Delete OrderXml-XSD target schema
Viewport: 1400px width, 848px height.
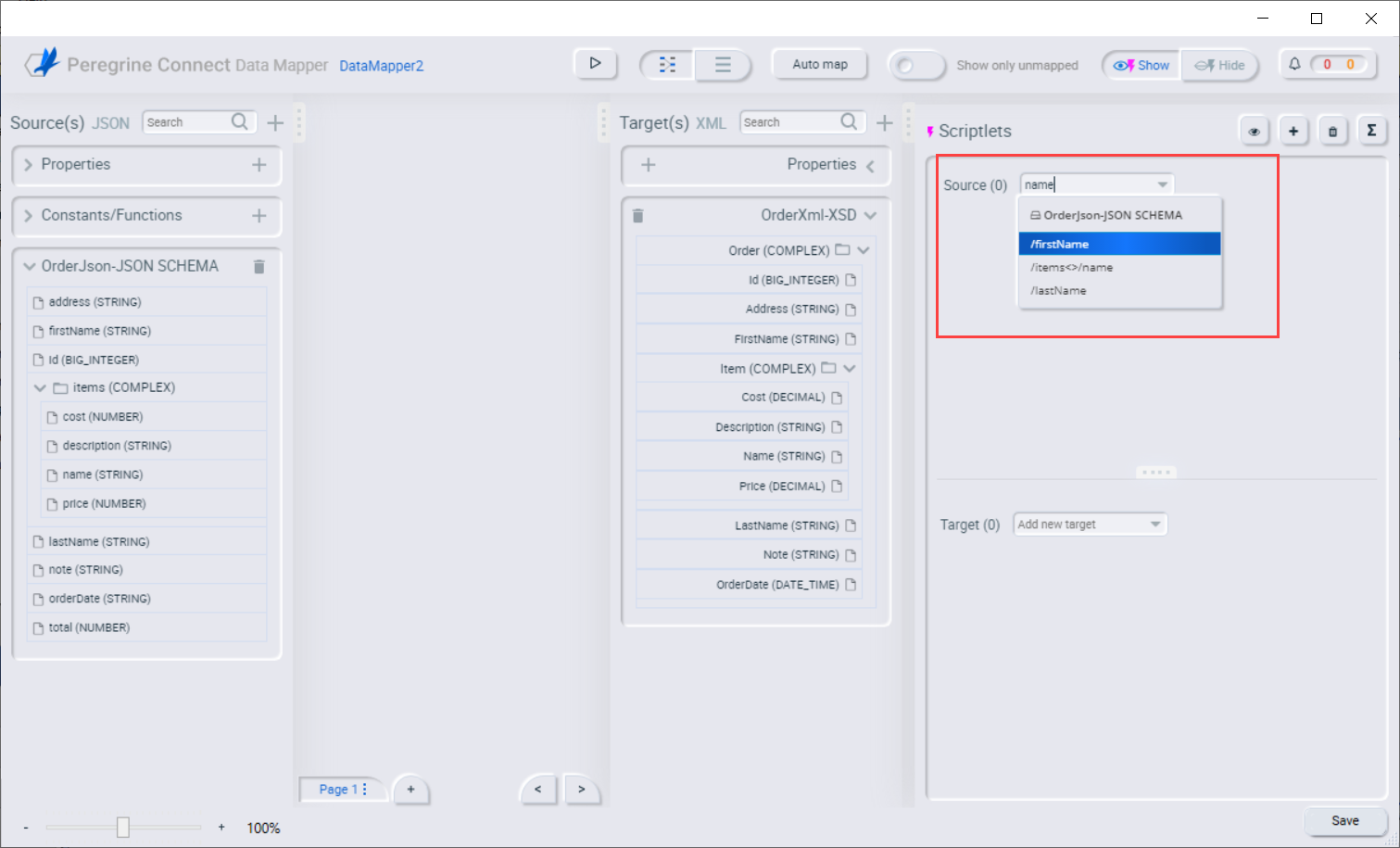coord(637,216)
